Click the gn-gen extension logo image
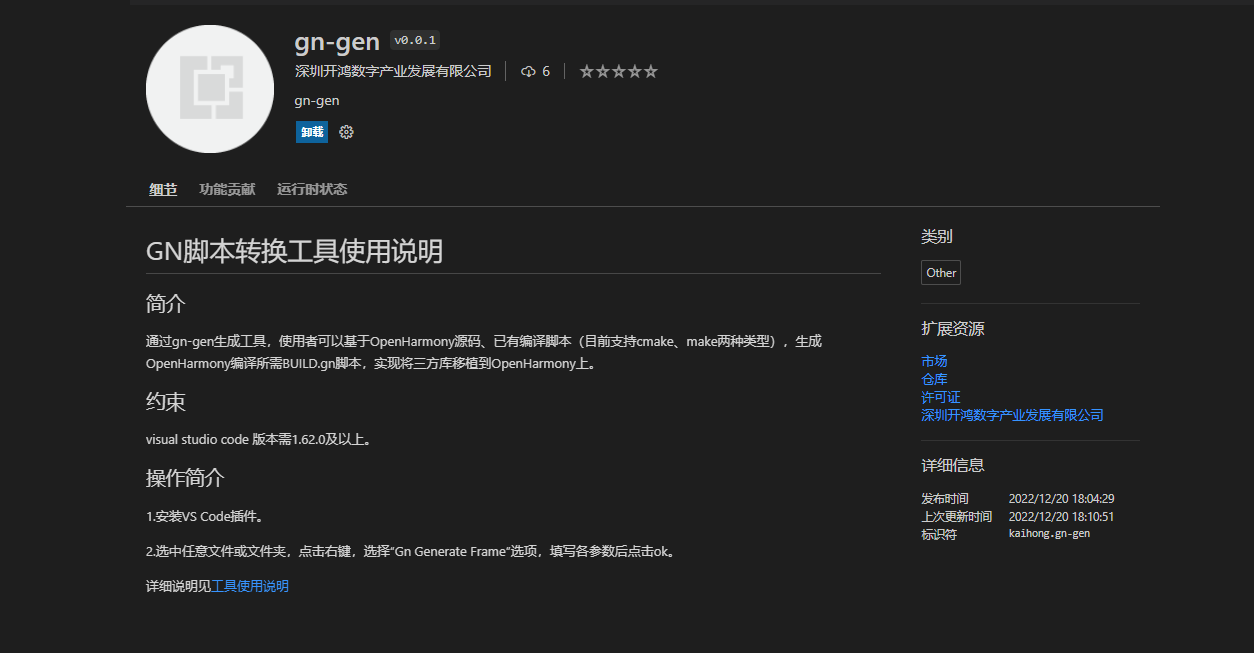This screenshot has width=1254, height=653. [210, 89]
